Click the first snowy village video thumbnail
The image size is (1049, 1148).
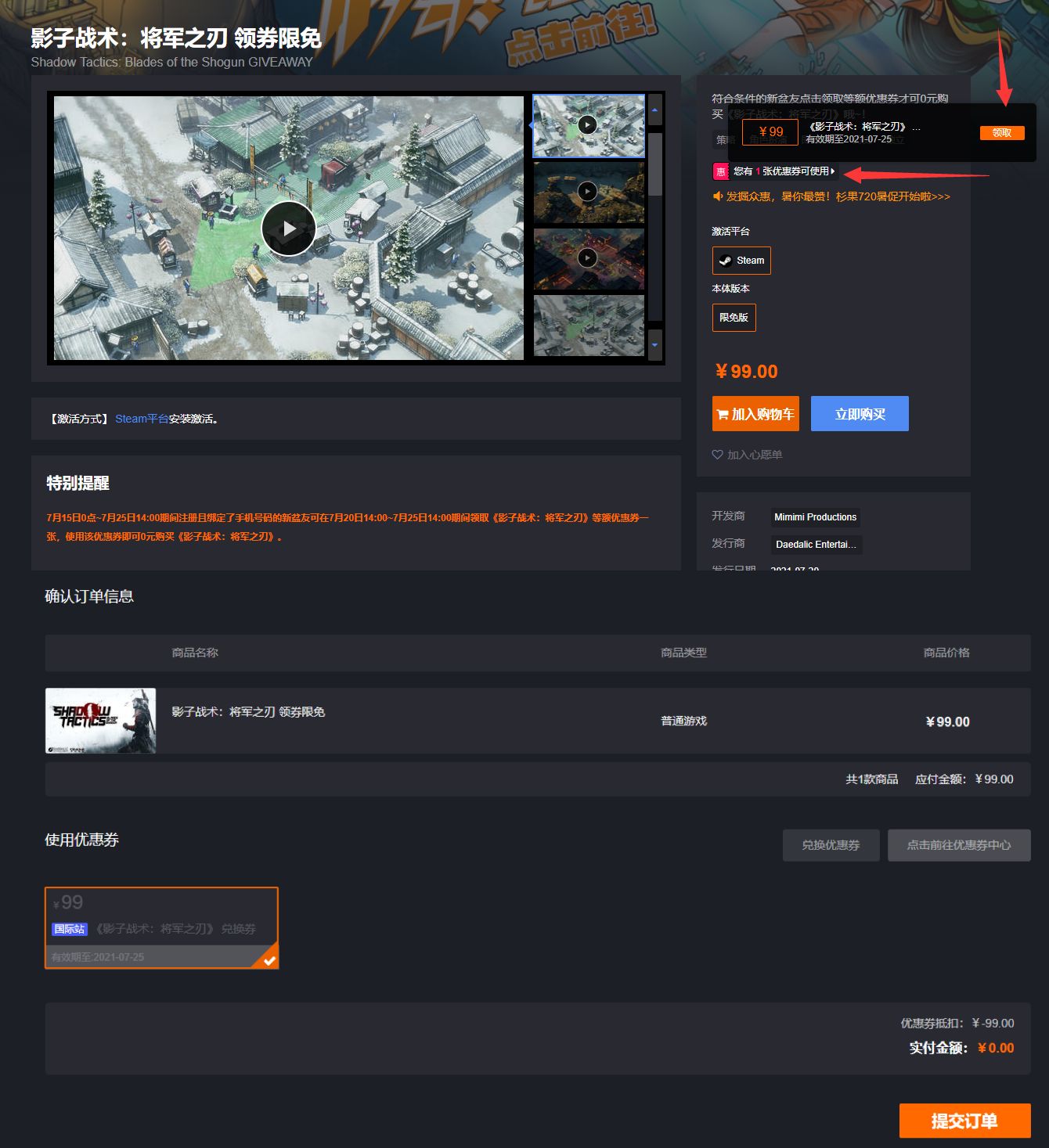pos(588,125)
